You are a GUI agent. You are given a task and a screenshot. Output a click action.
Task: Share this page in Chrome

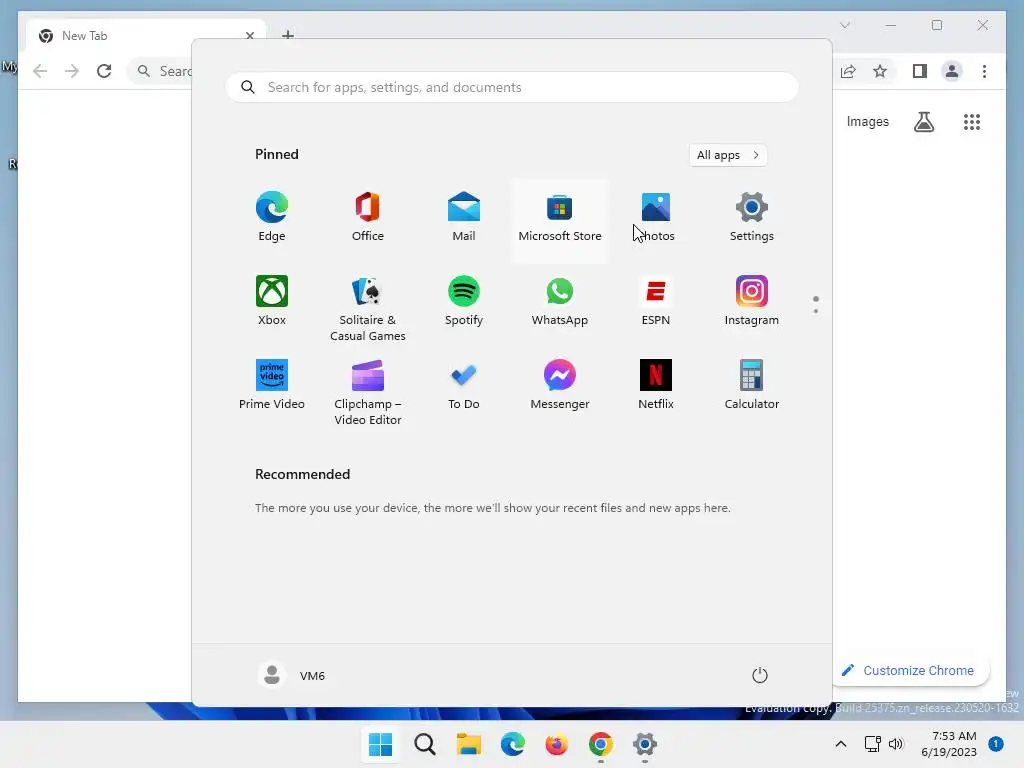tap(848, 71)
